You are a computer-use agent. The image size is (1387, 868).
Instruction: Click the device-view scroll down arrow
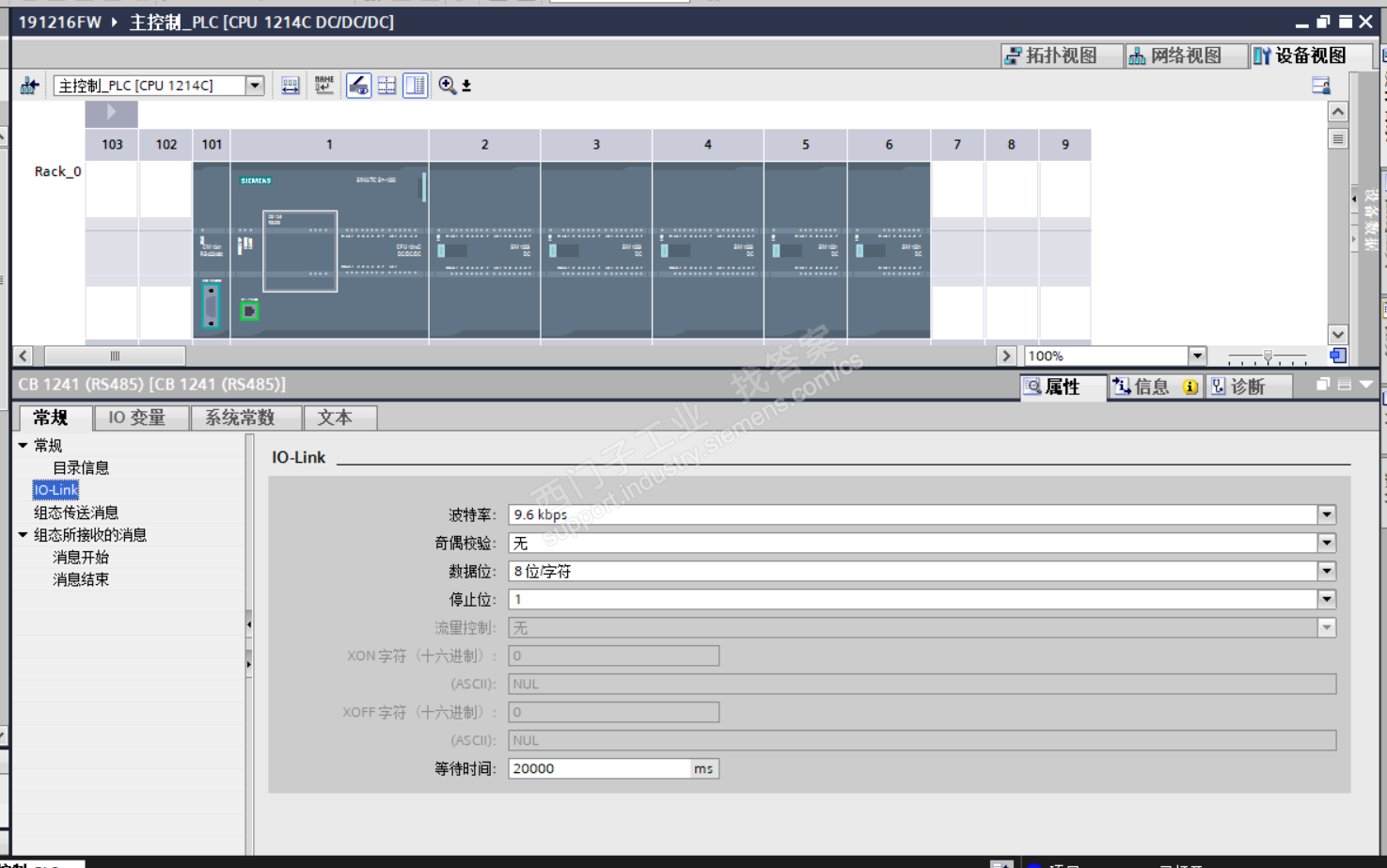[1338, 335]
